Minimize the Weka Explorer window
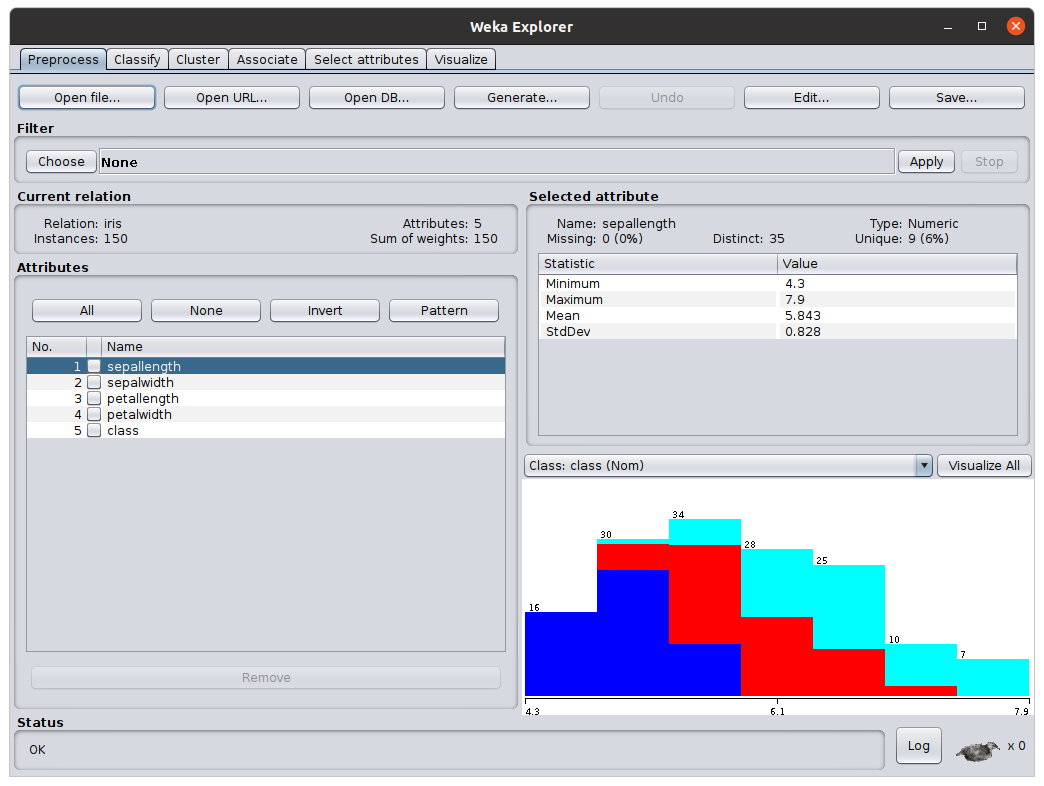 coord(947,27)
